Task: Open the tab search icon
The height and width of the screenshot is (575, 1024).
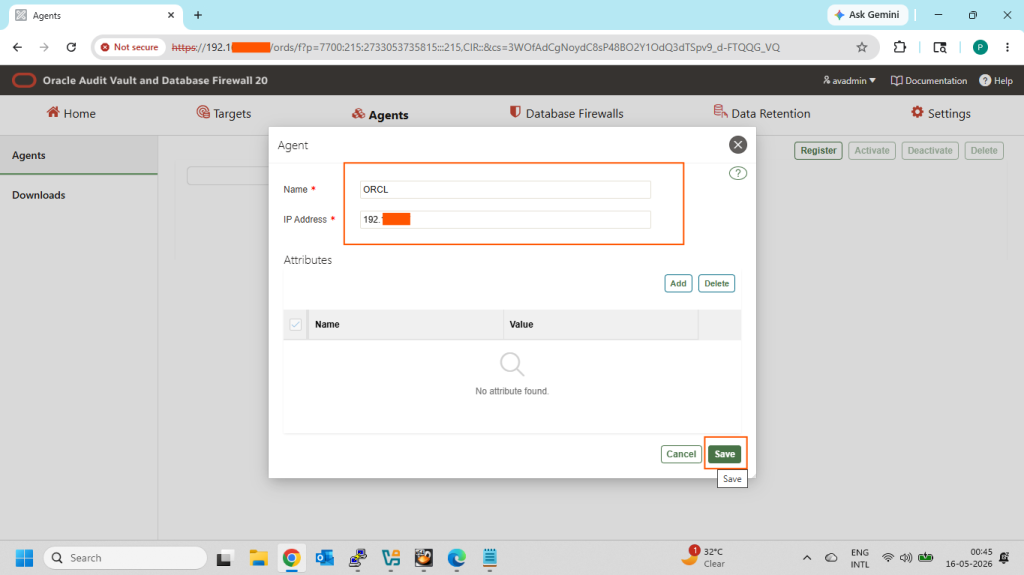Action: [x=940, y=47]
